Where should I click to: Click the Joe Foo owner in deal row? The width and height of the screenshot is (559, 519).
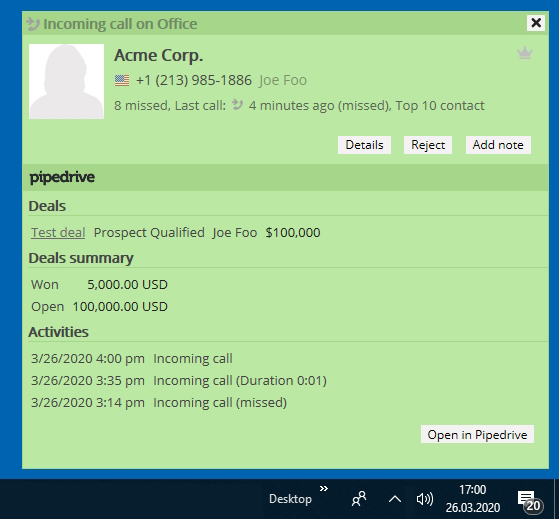[235, 232]
